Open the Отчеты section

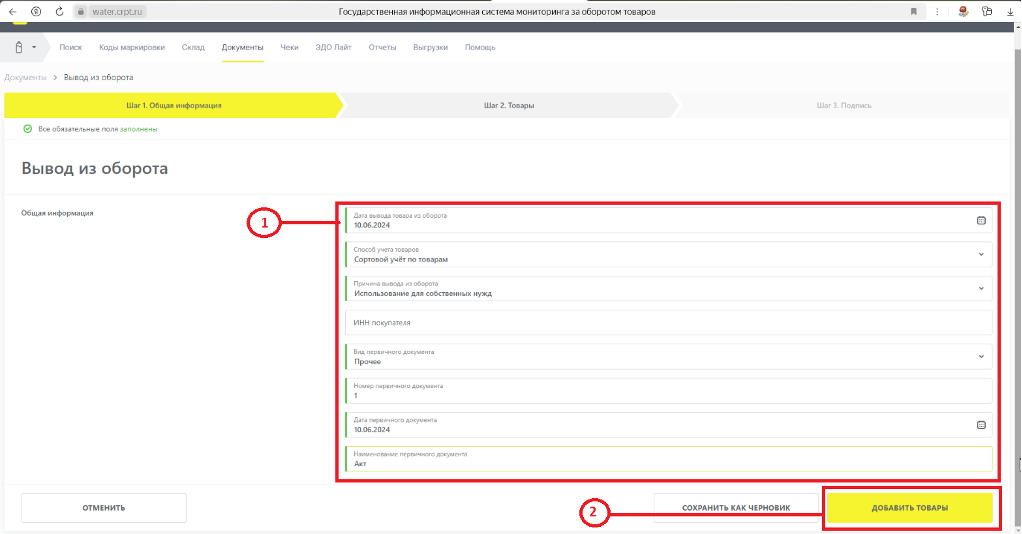[x=382, y=48]
